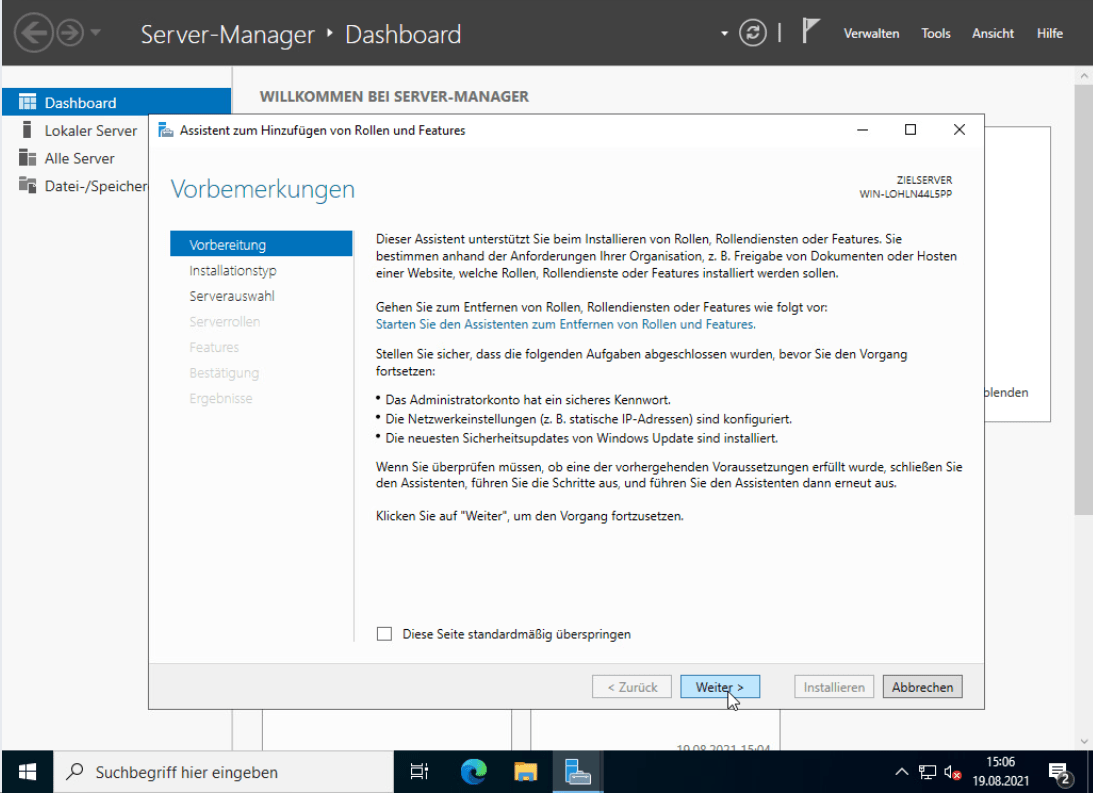Click the Weiter button

[720, 687]
